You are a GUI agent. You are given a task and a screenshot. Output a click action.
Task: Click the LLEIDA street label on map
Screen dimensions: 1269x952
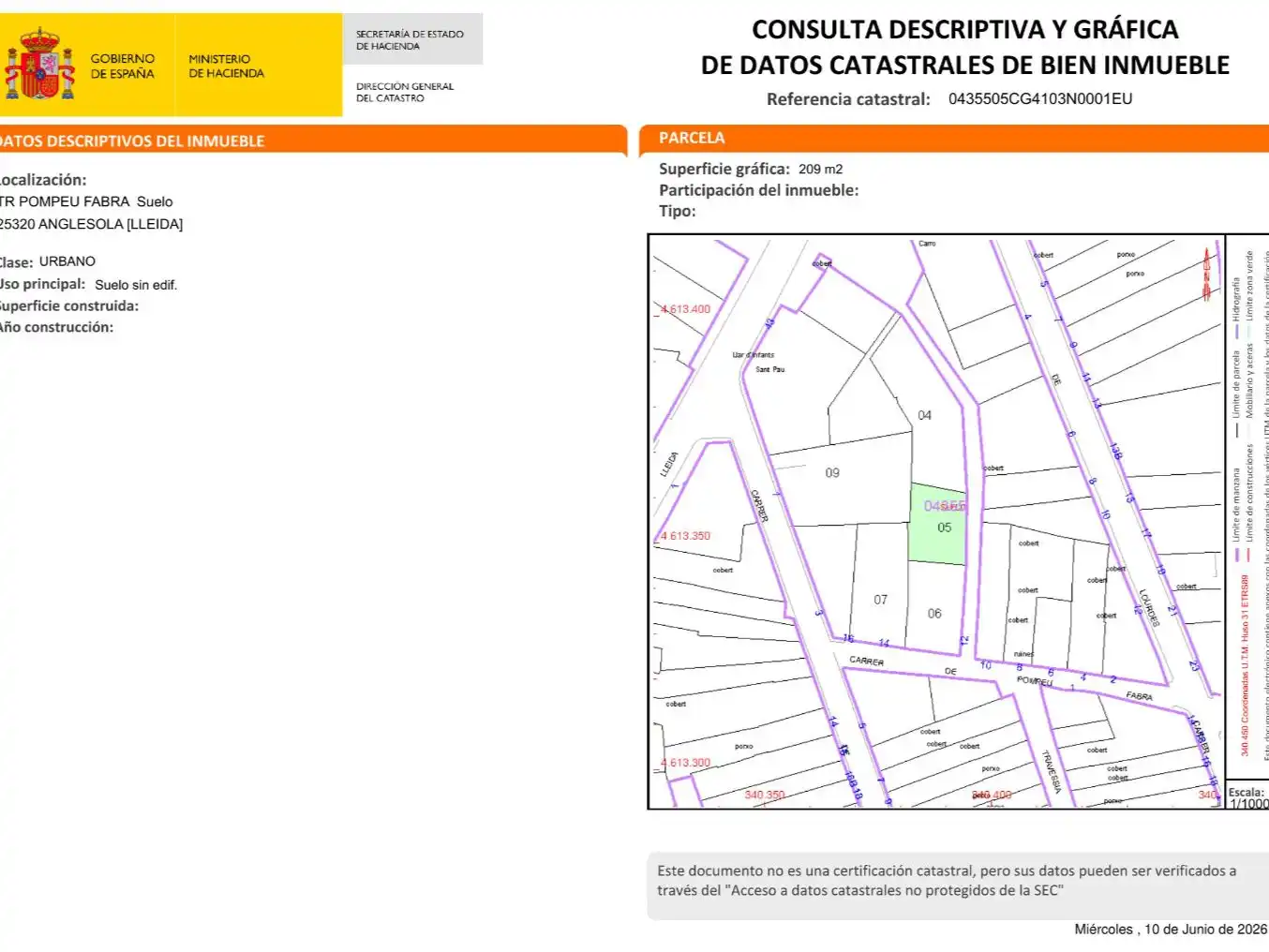tap(669, 464)
